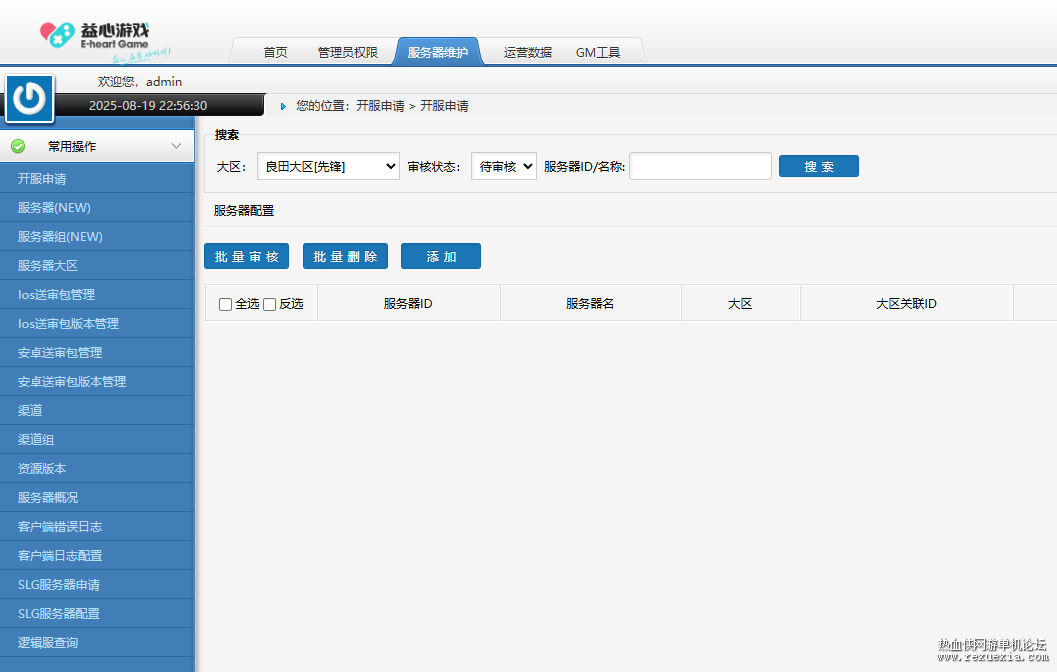
Task: Click the breadcrumb arrow icon
Action: click(283, 106)
